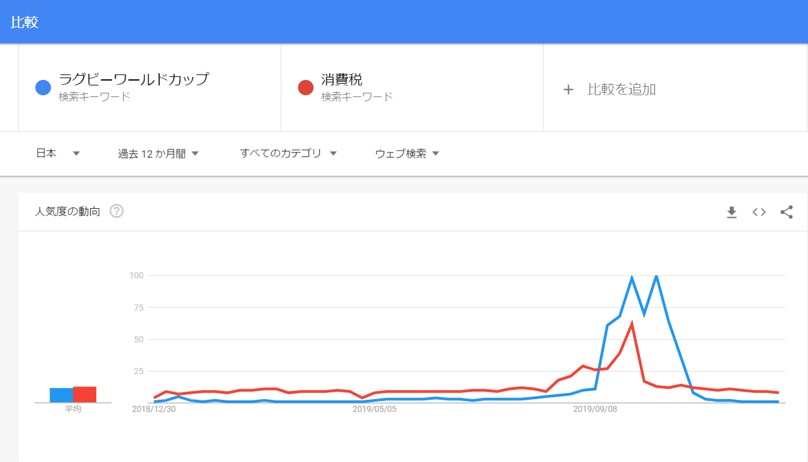Edit the 消費税 search term
Image resolution: width=808 pixels, height=462 pixels.
coord(342,79)
